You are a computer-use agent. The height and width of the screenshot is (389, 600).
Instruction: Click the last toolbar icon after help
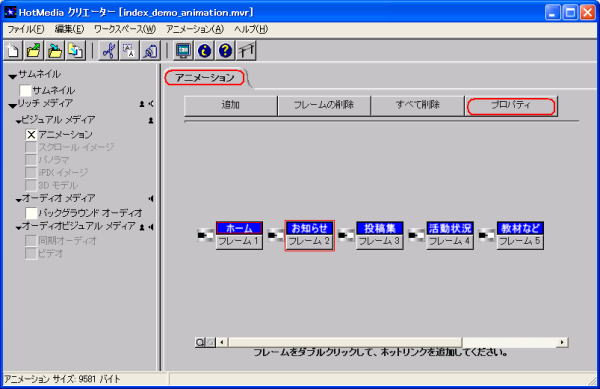246,50
